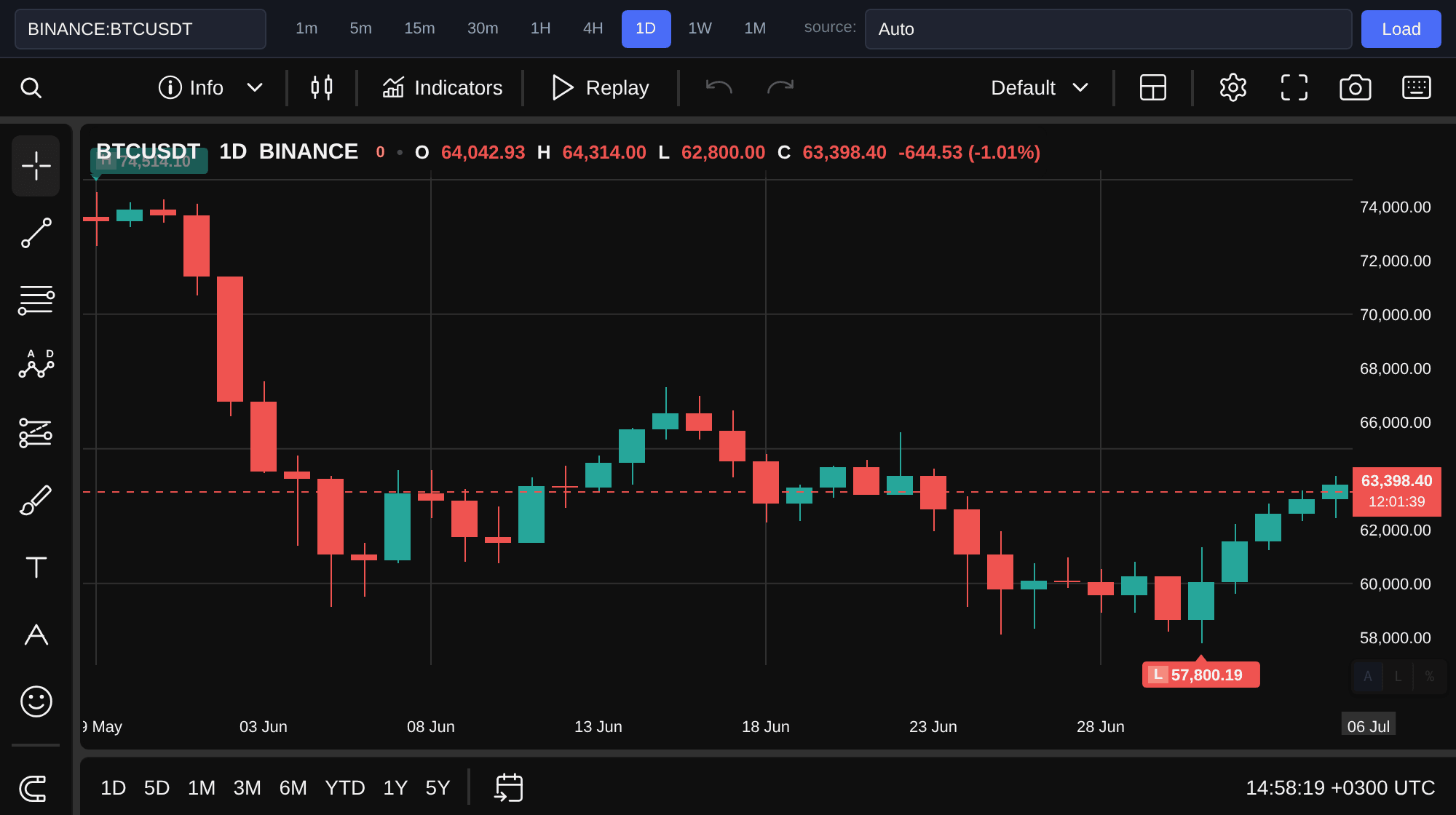Select the brush drawing tool
This screenshot has width=1456, height=815.
coord(36,500)
